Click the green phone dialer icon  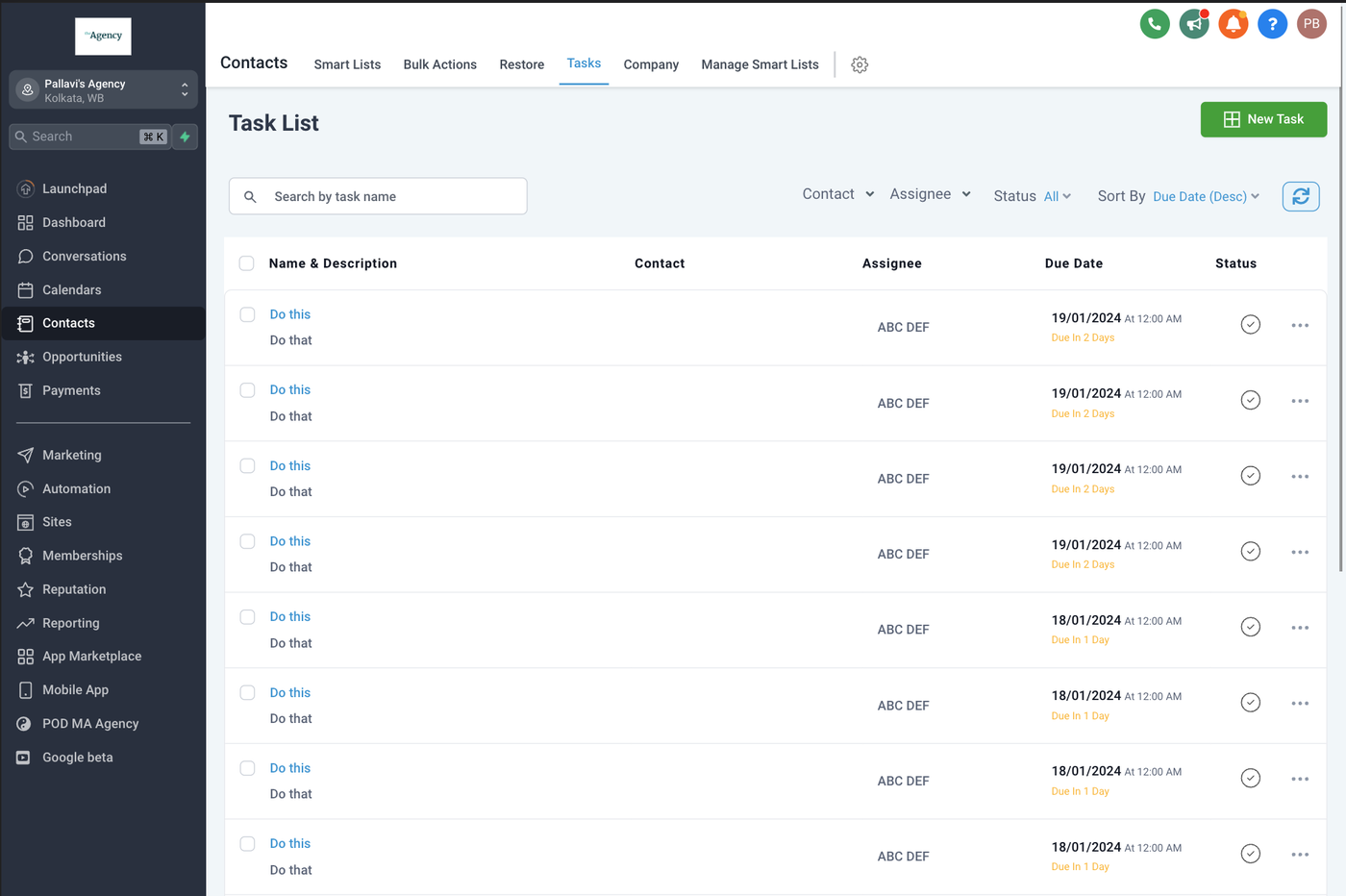pos(1155,24)
